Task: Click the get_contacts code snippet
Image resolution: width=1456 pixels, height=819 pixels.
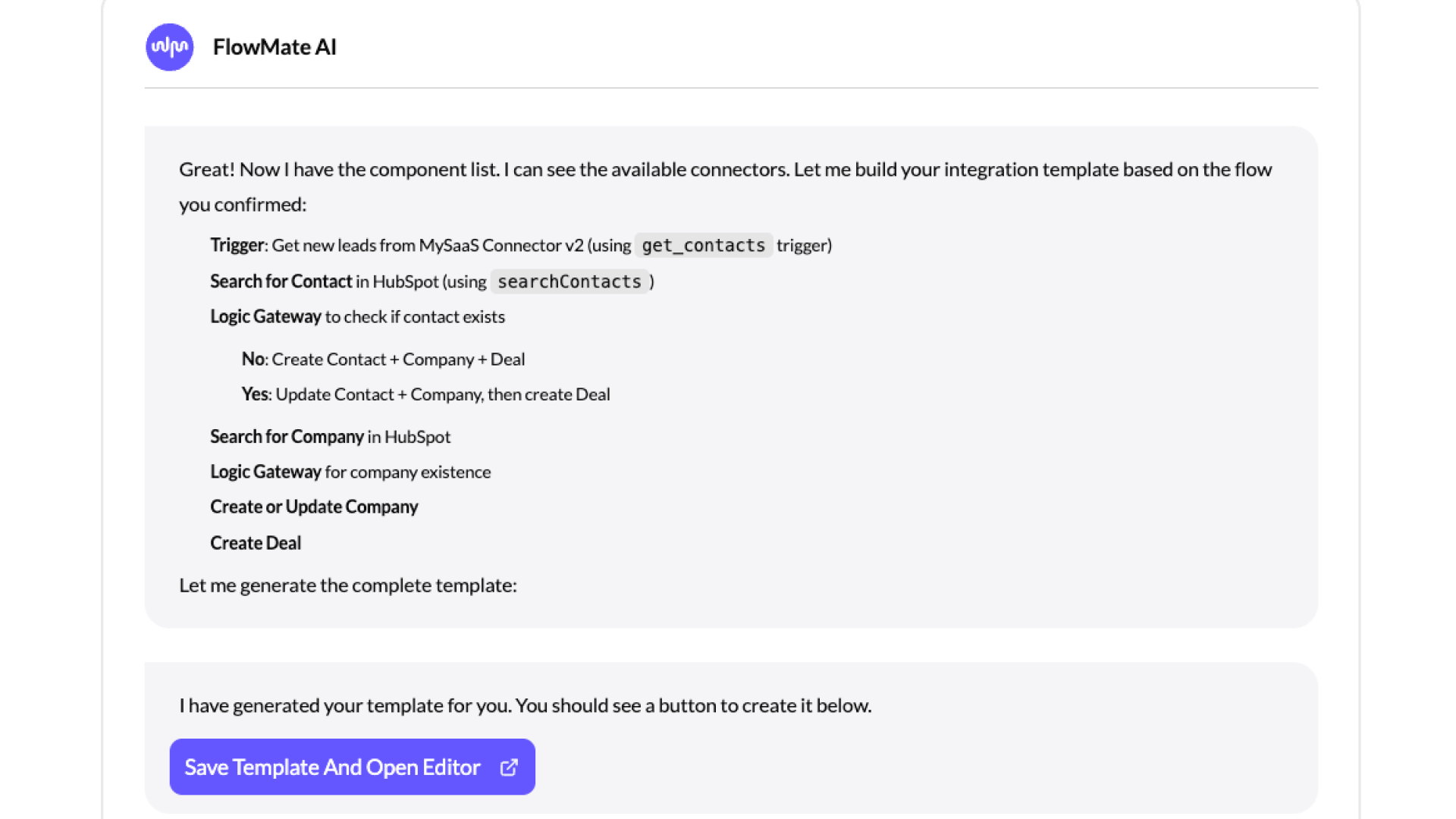Action: pos(703,246)
